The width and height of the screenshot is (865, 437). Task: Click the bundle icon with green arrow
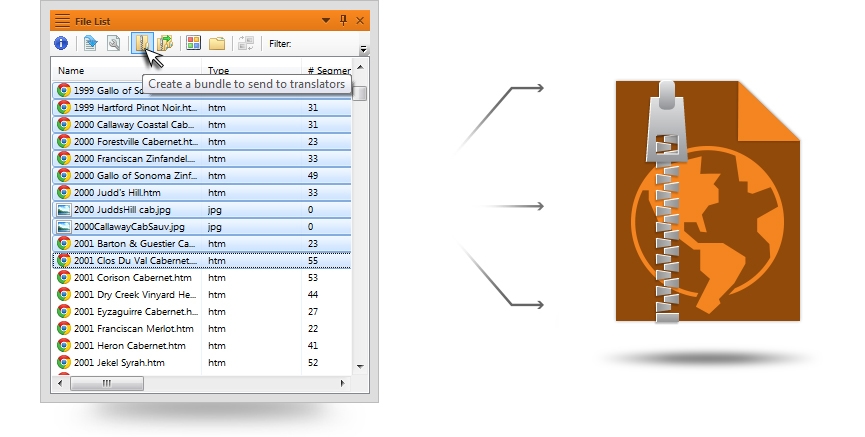tap(164, 43)
